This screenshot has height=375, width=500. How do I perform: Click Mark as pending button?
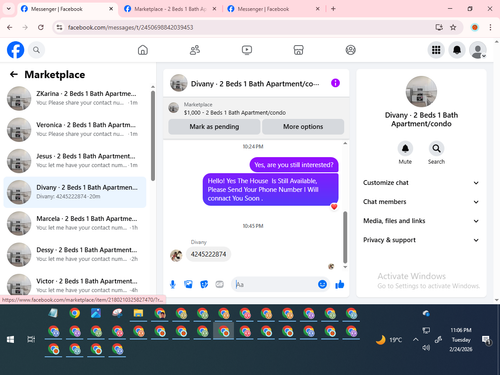click(x=214, y=127)
